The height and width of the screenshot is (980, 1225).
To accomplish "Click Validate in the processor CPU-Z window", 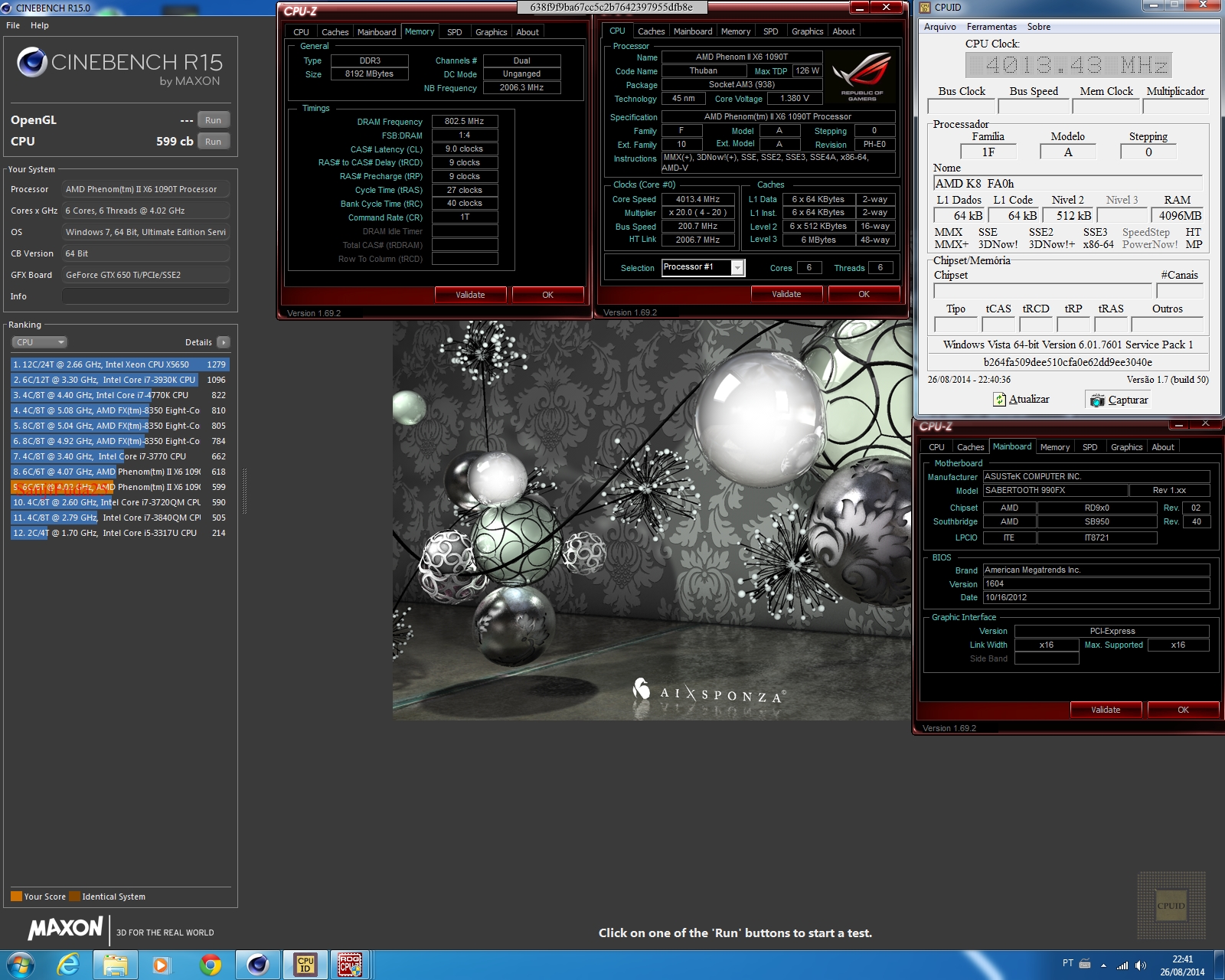I will point(786,294).
